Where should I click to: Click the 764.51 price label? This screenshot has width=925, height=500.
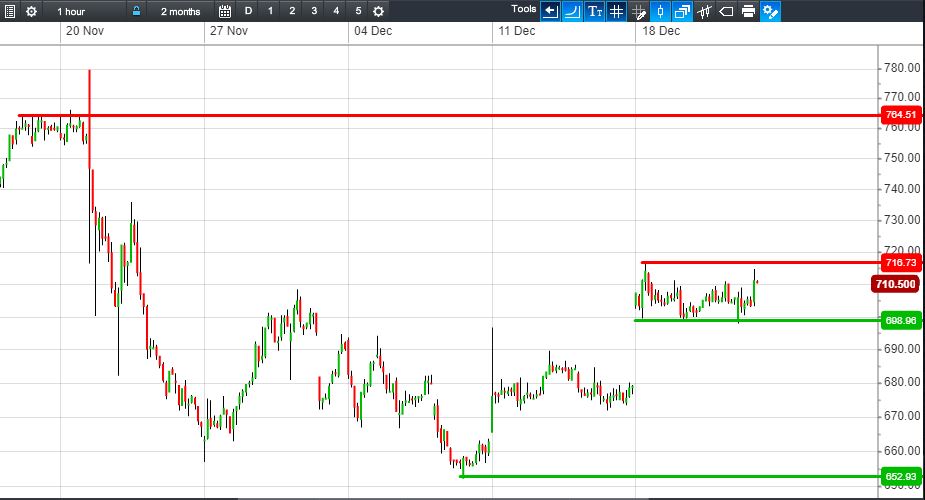tap(901, 114)
